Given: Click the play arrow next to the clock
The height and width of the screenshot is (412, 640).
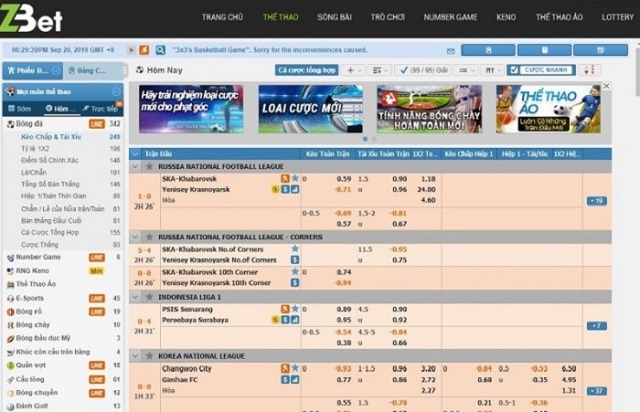Looking at the screenshot, I should click(x=131, y=50).
